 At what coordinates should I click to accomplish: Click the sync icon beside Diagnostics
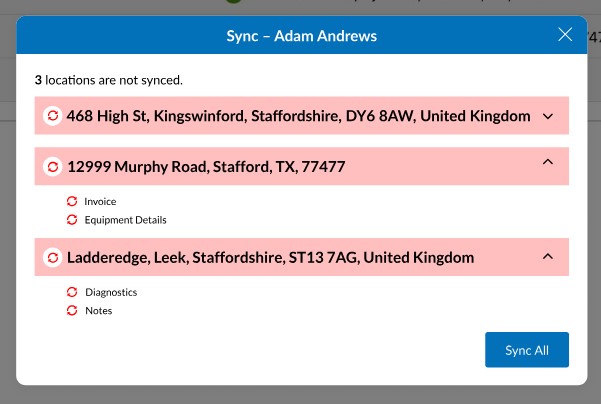tap(72, 292)
